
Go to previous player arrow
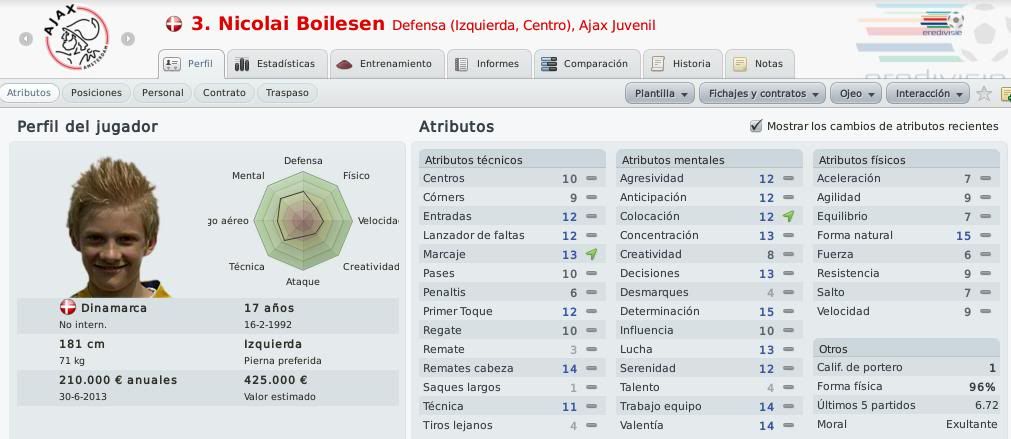pyautogui.click(x=26, y=39)
